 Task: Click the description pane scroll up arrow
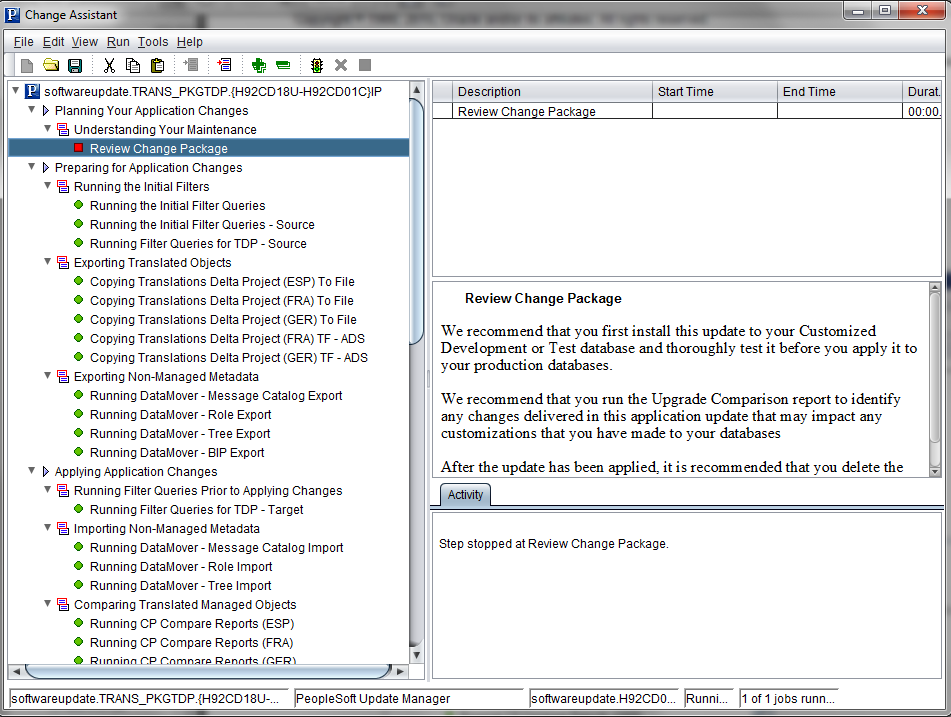pyautogui.click(x=935, y=288)
